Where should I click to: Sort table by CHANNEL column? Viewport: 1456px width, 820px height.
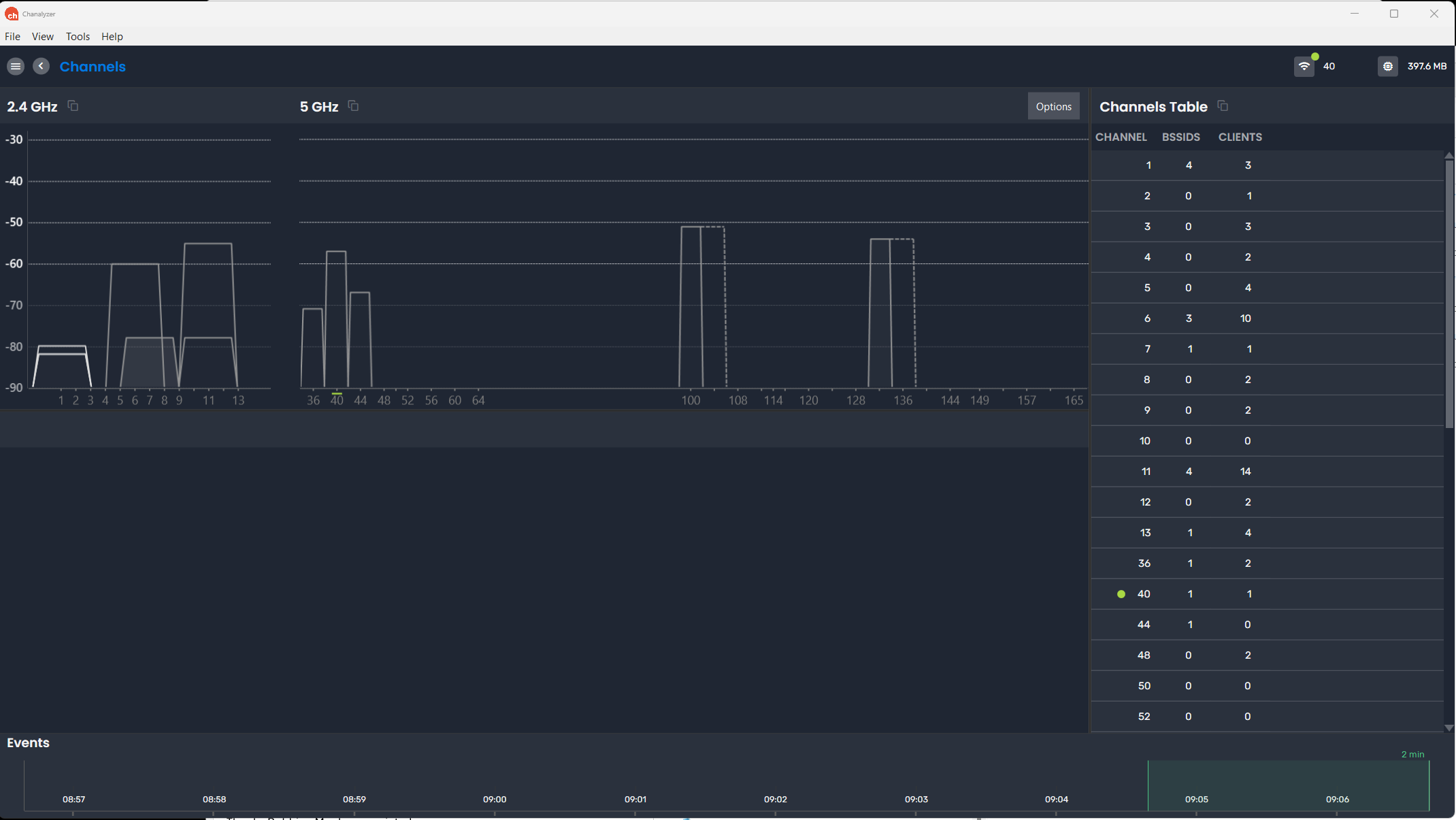tap(1121, 137)
